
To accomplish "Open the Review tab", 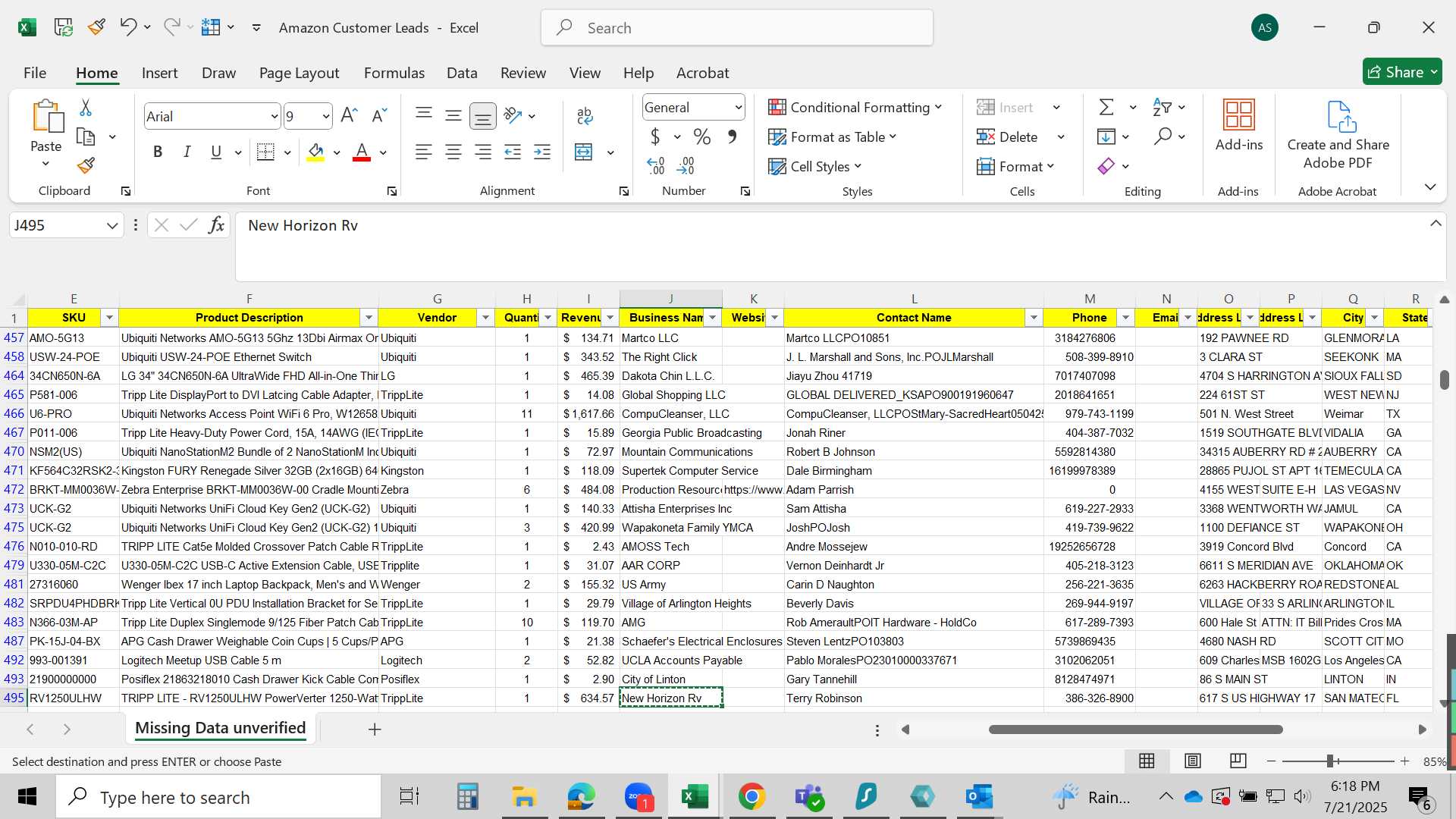I will point(523,73).
